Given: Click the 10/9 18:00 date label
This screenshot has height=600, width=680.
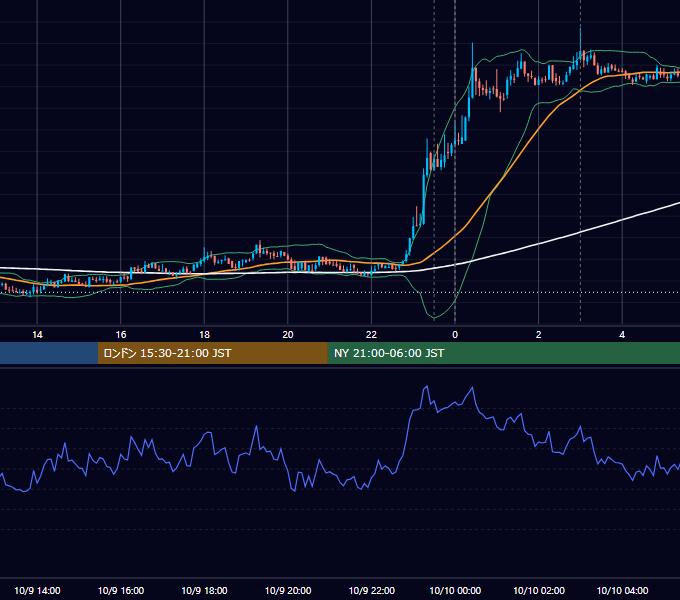Looking at the screenshot, I should coord(204,590).
